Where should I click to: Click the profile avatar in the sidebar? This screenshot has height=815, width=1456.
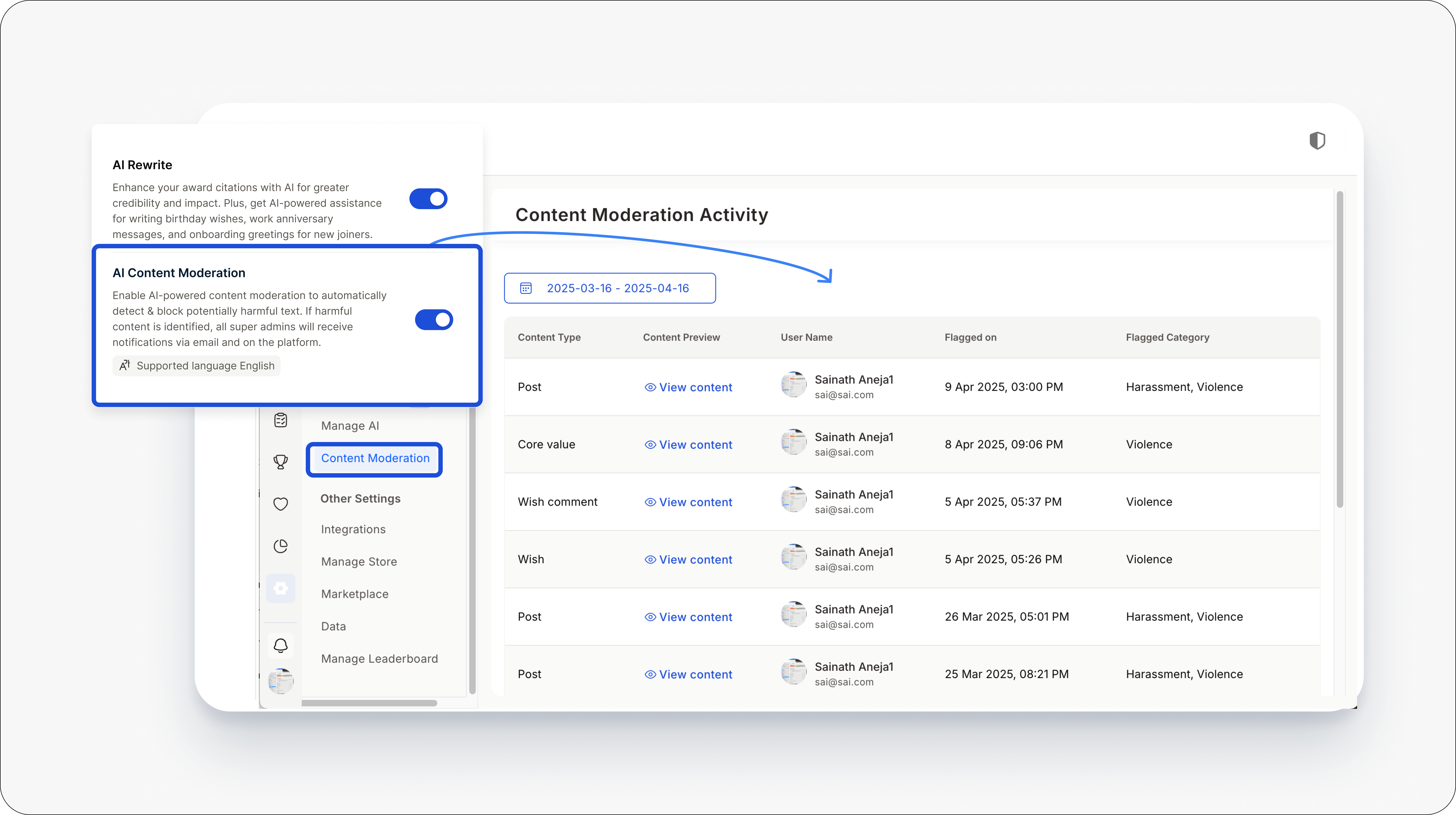click(x=280, y=681)
